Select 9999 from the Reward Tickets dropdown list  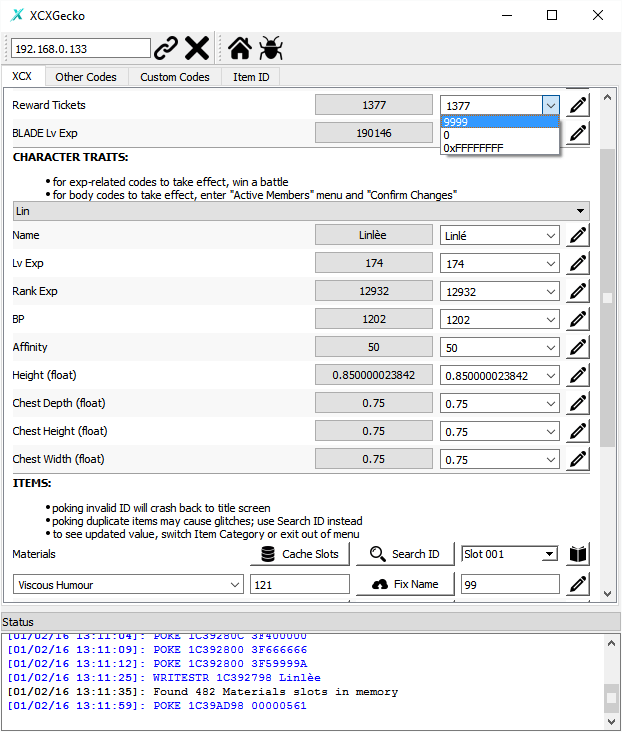click(x=500, y=122)
